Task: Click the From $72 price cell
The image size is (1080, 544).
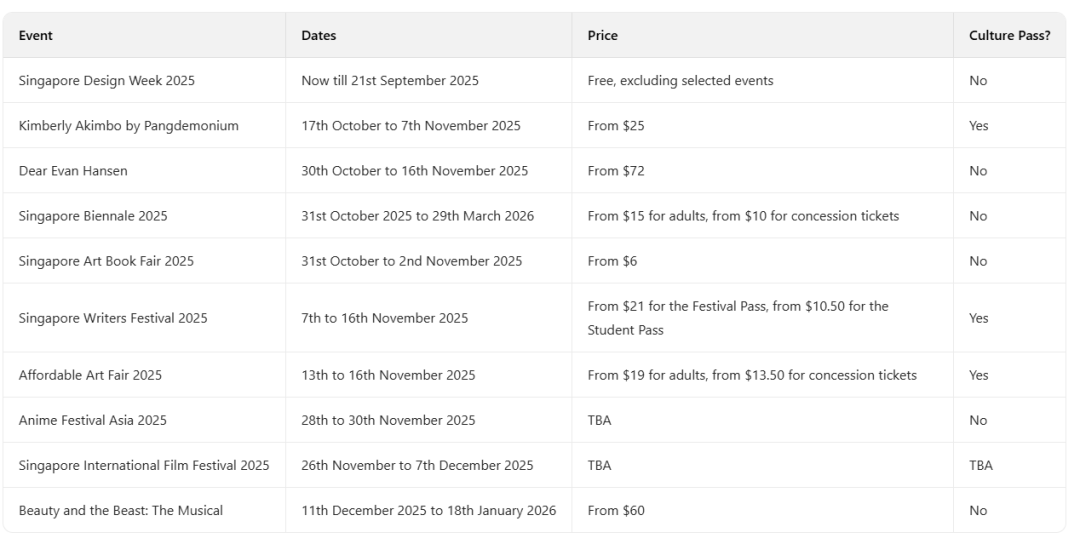Action: coord(616,171)
